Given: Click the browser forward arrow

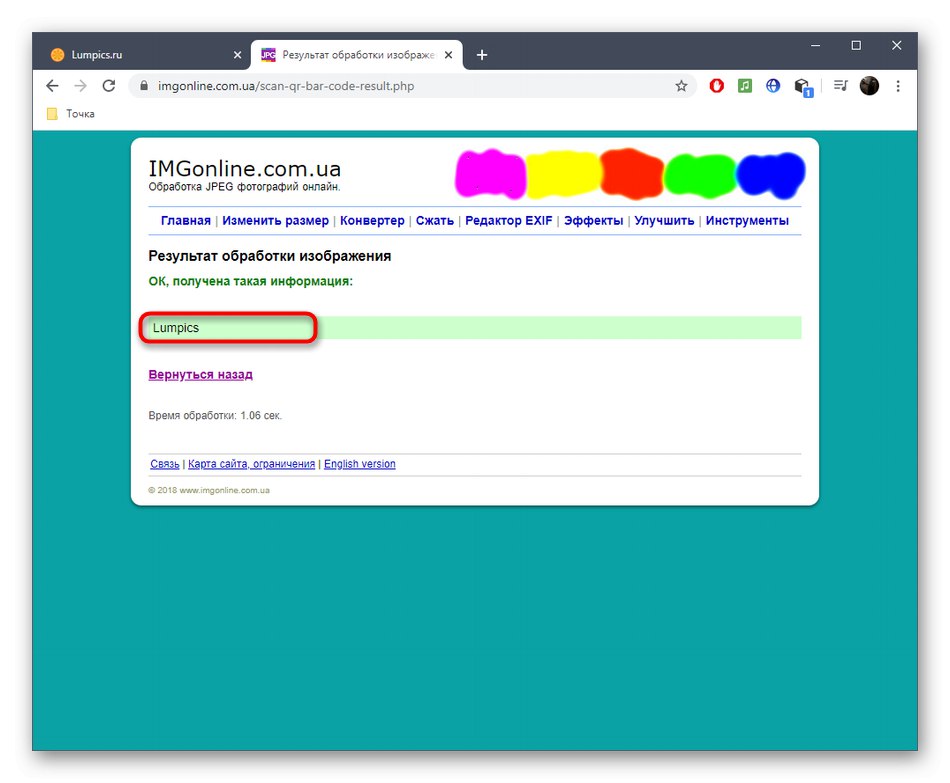Looking at the screenshot, I should point(80,86).
